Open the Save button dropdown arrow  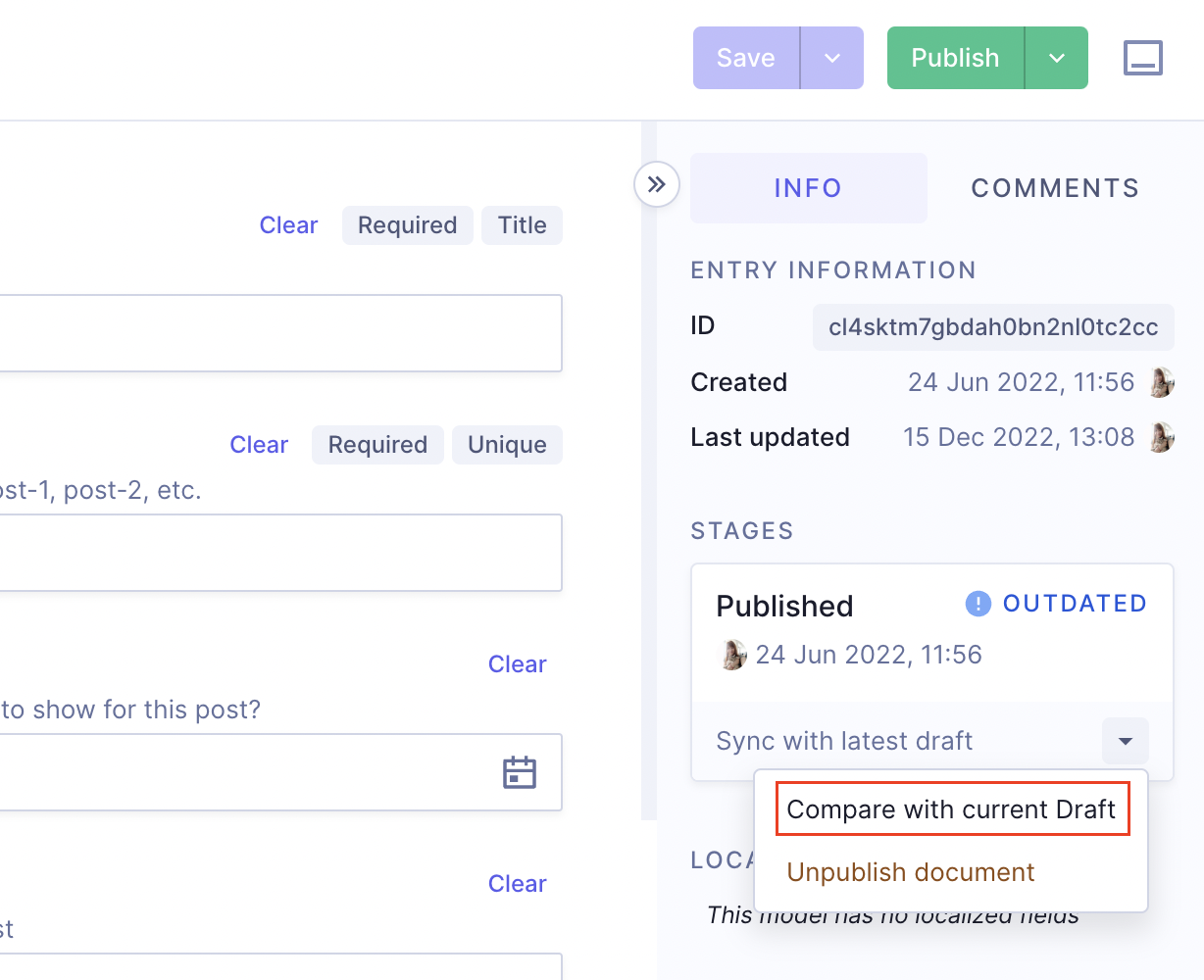tap(832, 58)
